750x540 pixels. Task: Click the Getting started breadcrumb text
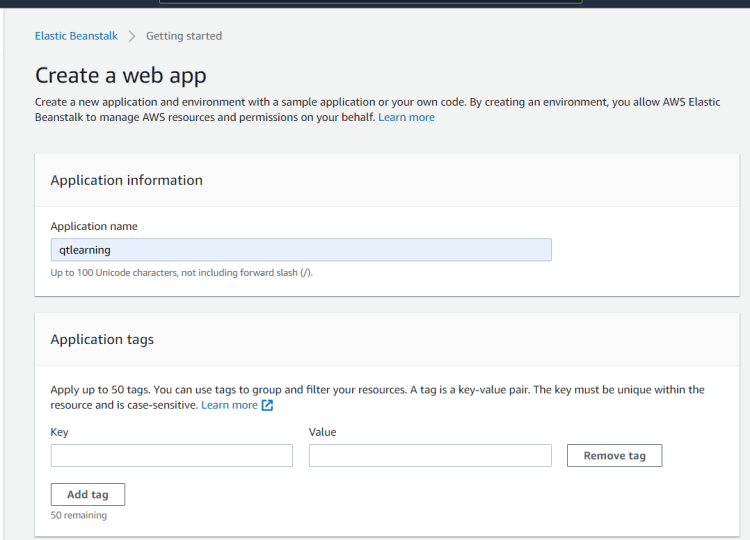[184, 36]
